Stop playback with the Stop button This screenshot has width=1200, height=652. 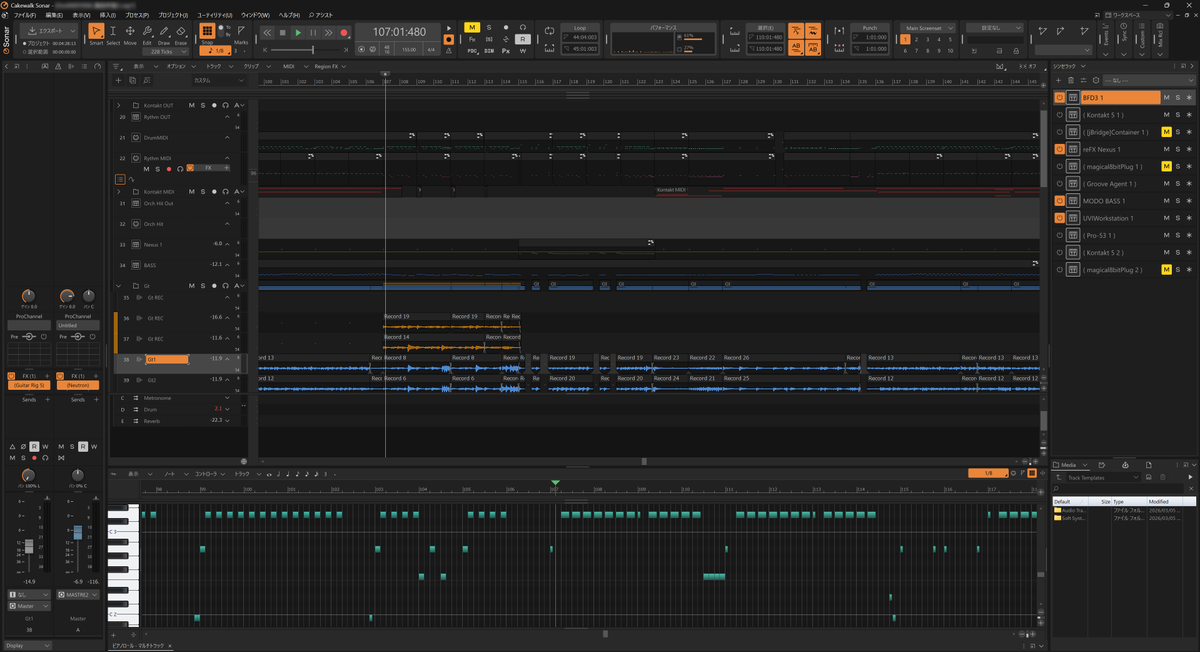(x=282, y=33)
